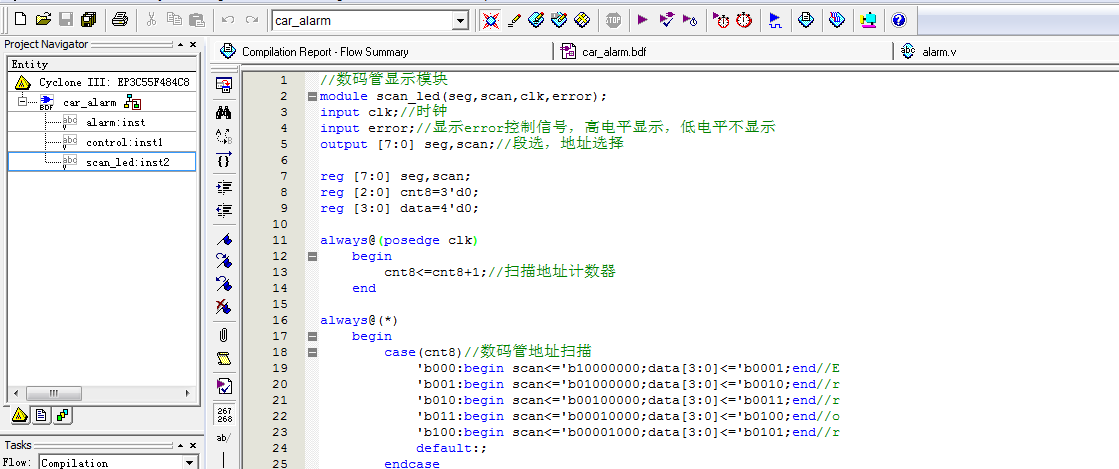1119x469 pixels.
Task: Clear all bookmarks with the red X flag icon
Action: tap(223, 307)
